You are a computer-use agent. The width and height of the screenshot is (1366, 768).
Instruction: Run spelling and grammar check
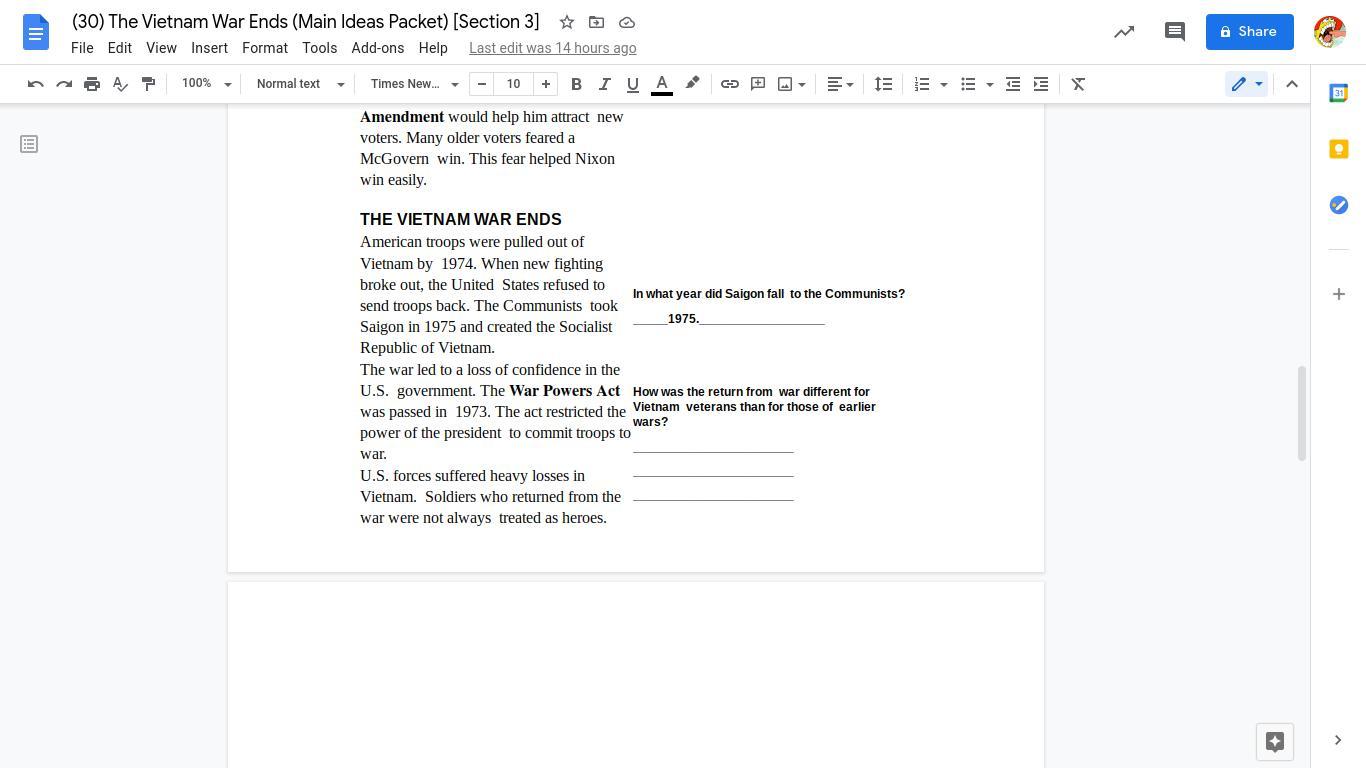point(120,84)
